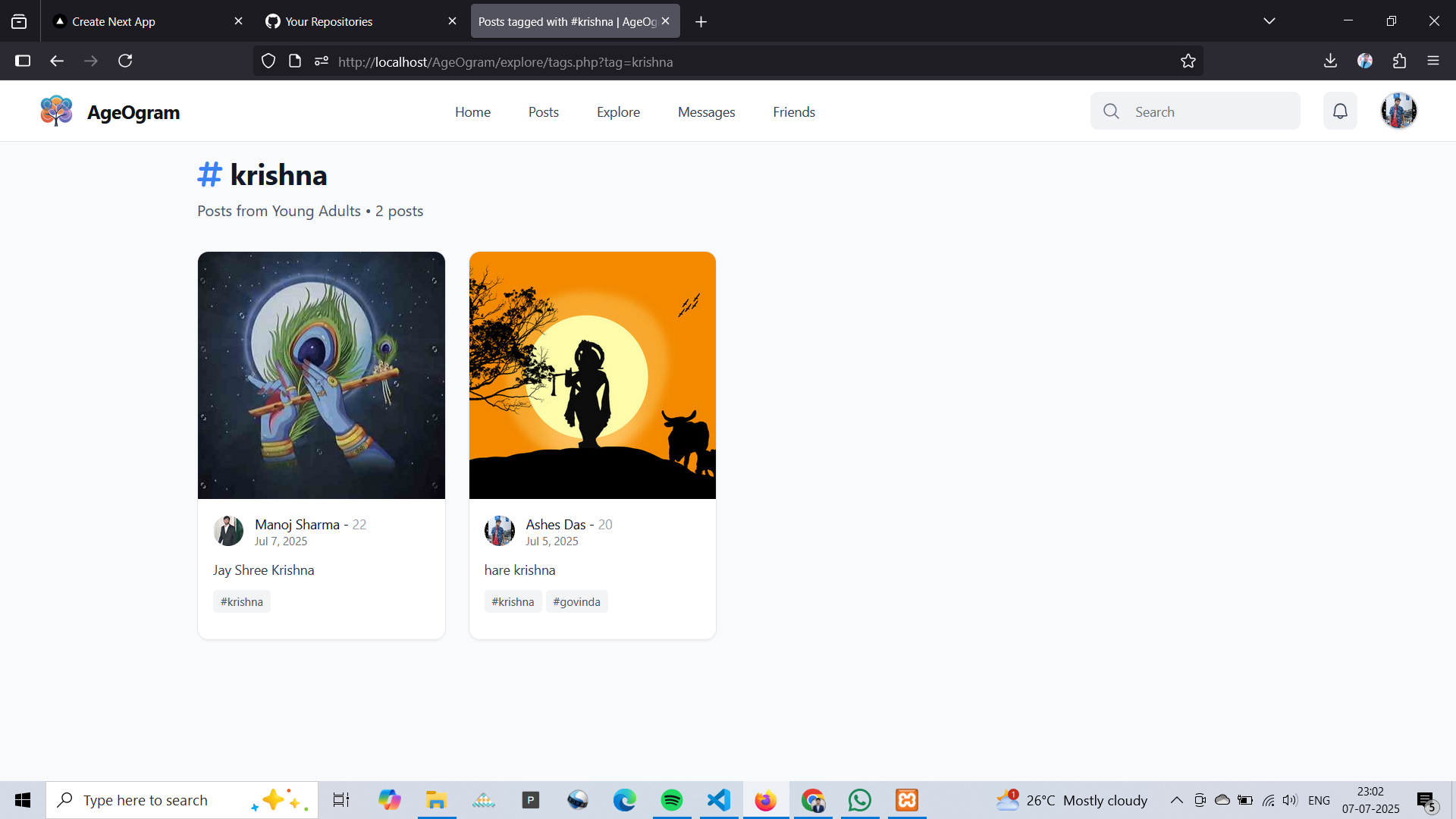Open the page info document icon in address bar
Viewport: 1456px width, 819px height.
[295, 61]
